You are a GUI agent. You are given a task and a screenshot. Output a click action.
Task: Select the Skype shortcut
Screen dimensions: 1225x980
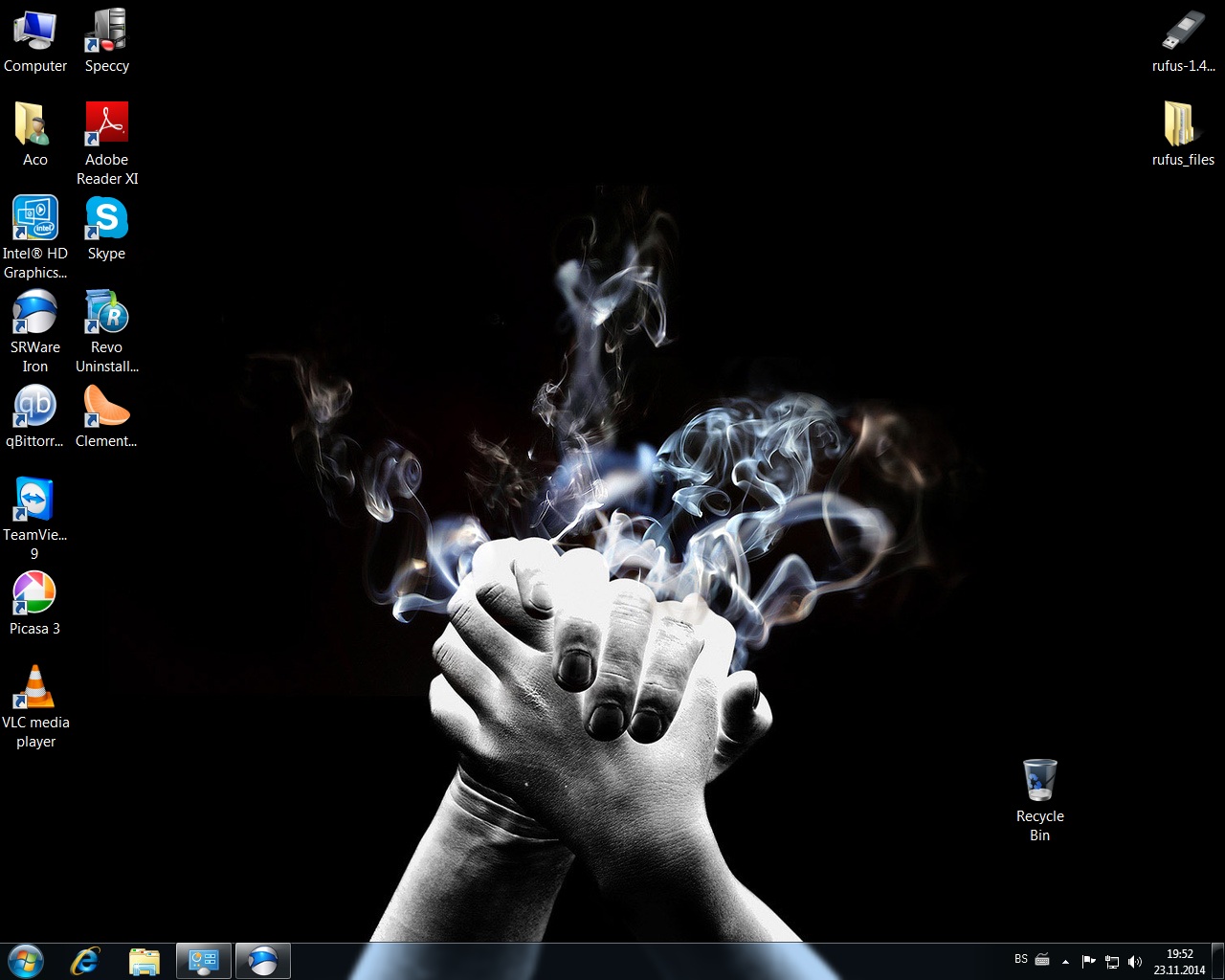[106, 229]
